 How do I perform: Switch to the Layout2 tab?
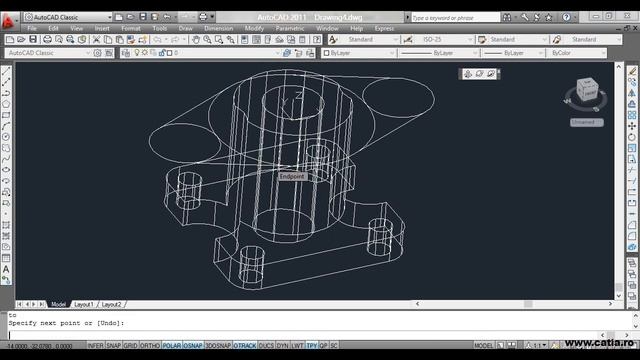(x=111, y=304)
